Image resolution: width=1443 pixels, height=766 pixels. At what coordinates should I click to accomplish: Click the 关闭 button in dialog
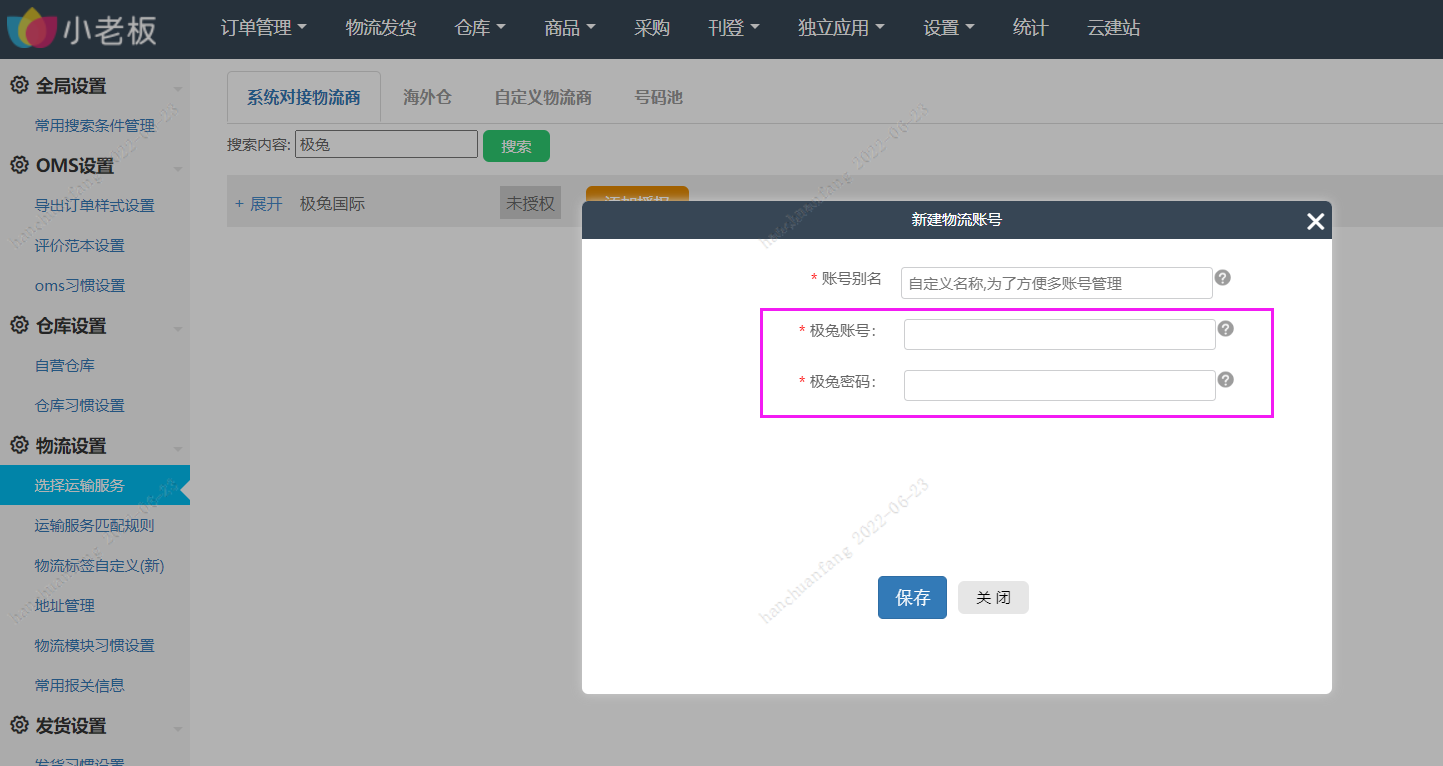point(993,597)
